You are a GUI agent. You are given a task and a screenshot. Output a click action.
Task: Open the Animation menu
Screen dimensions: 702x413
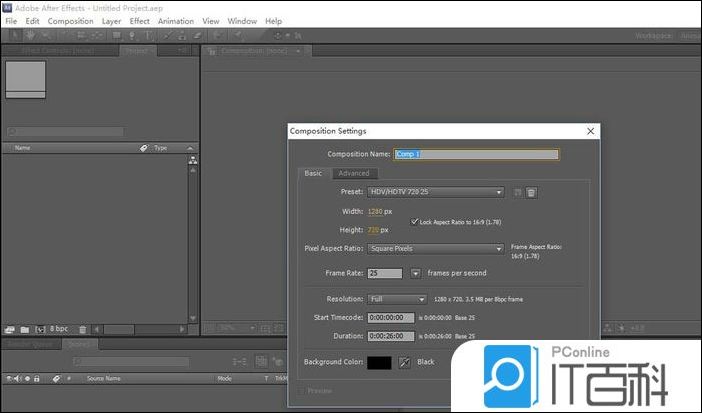[176, 21]
